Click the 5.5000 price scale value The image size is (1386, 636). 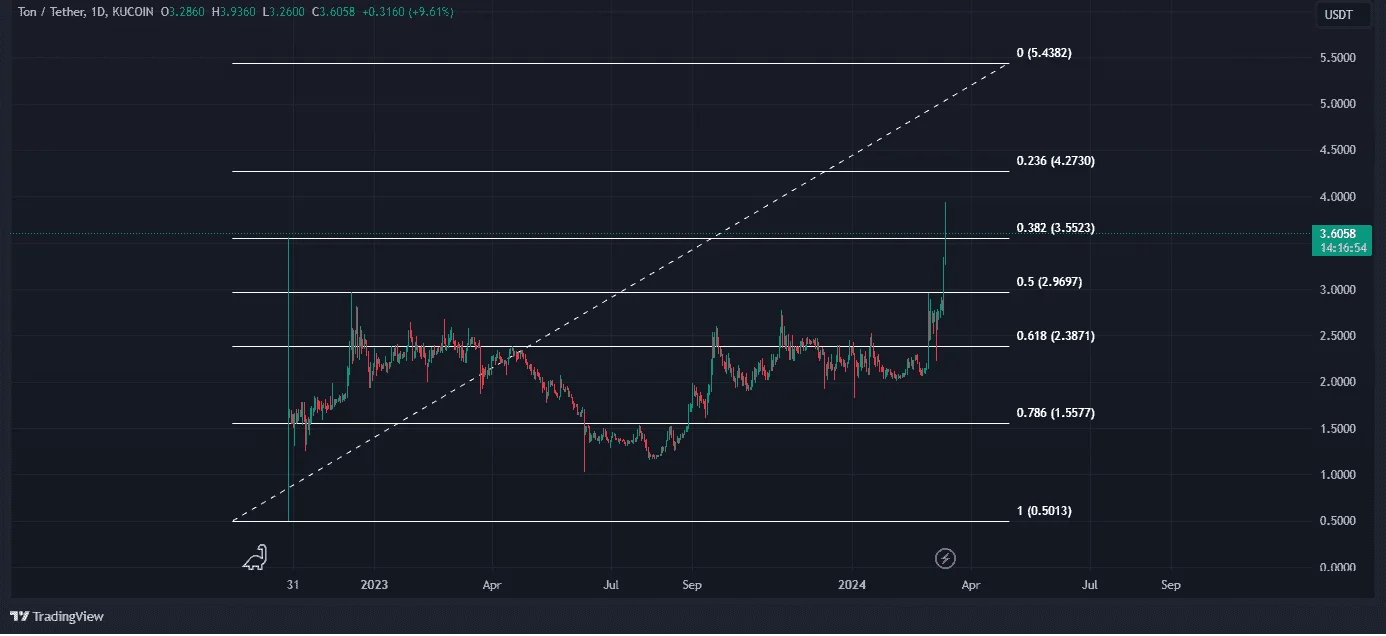[x=1340, y=58]
